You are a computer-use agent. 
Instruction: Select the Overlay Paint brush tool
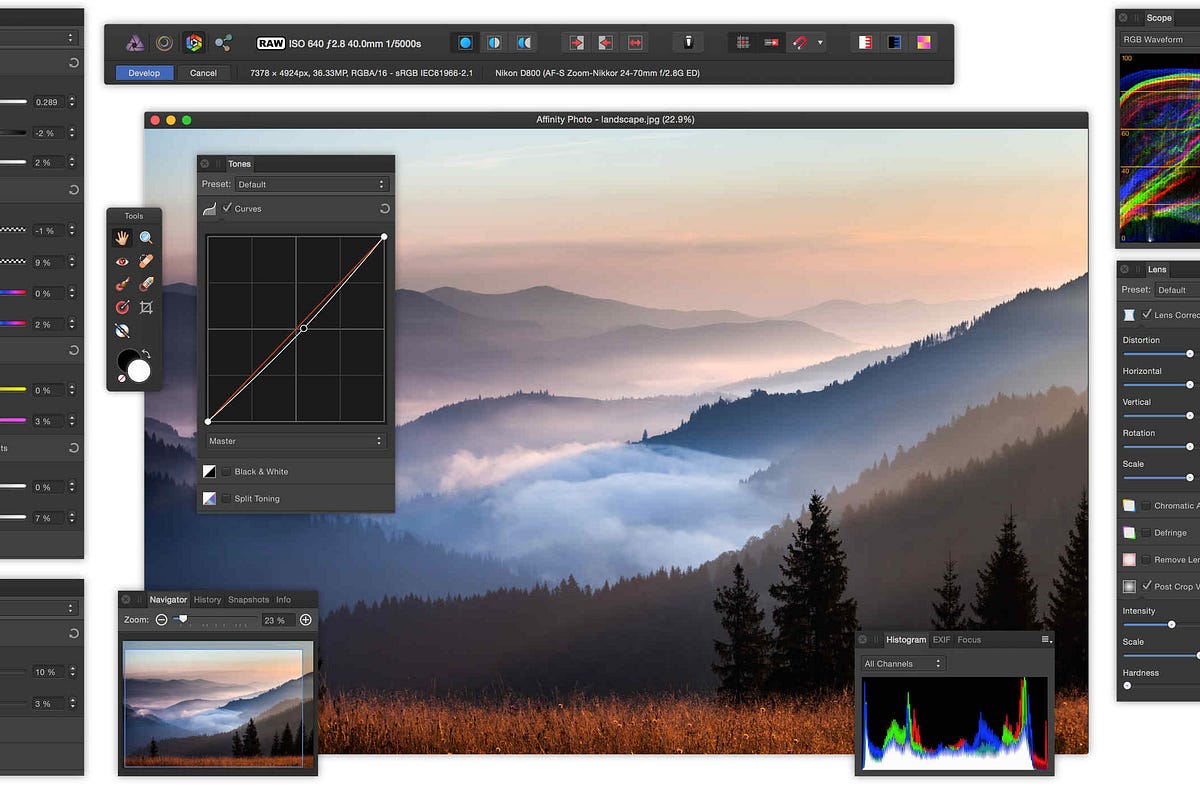pyautogui.click(x=122, y=284)
